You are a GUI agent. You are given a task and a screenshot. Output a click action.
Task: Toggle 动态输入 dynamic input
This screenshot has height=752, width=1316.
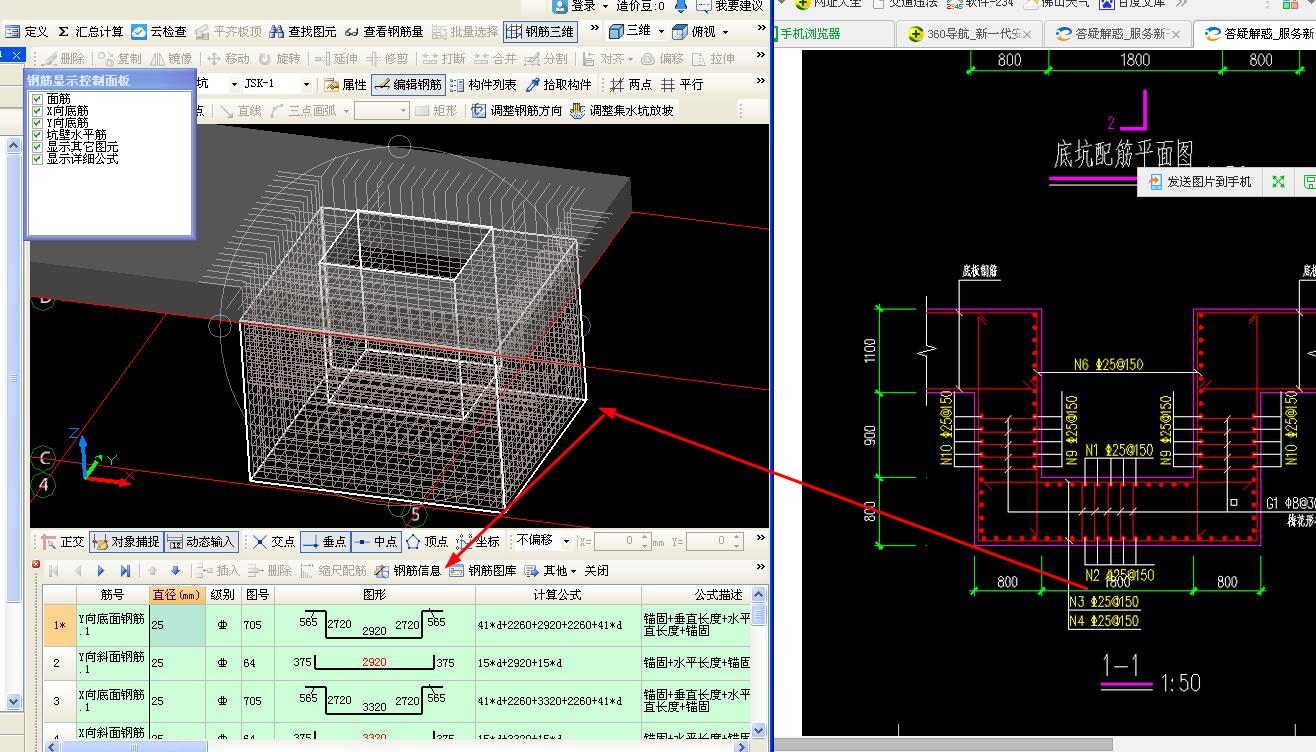point(201,542)
